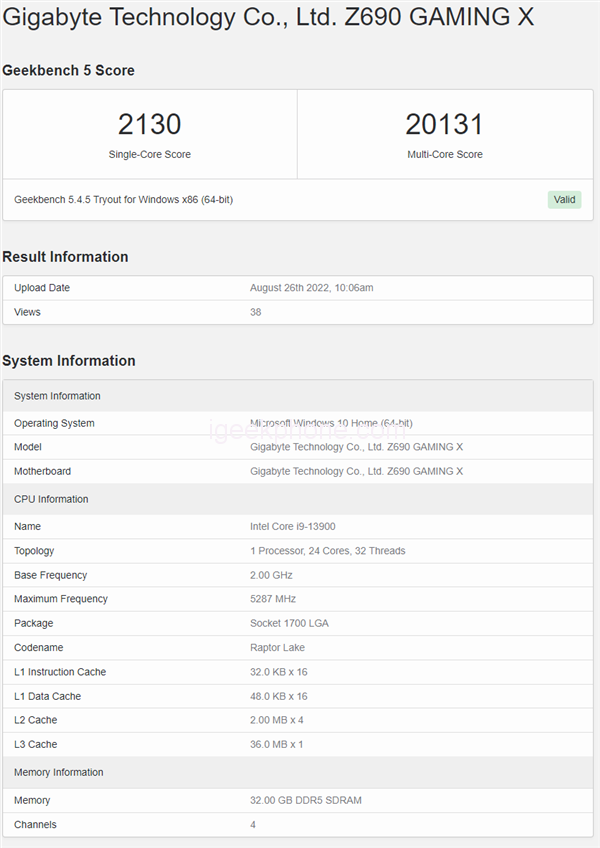The height and width of the screenshot is (848, 600).
Task: Click the Memory value 32.00 GB DDR5
Action: pyautogui.click(x=305, y=800)
